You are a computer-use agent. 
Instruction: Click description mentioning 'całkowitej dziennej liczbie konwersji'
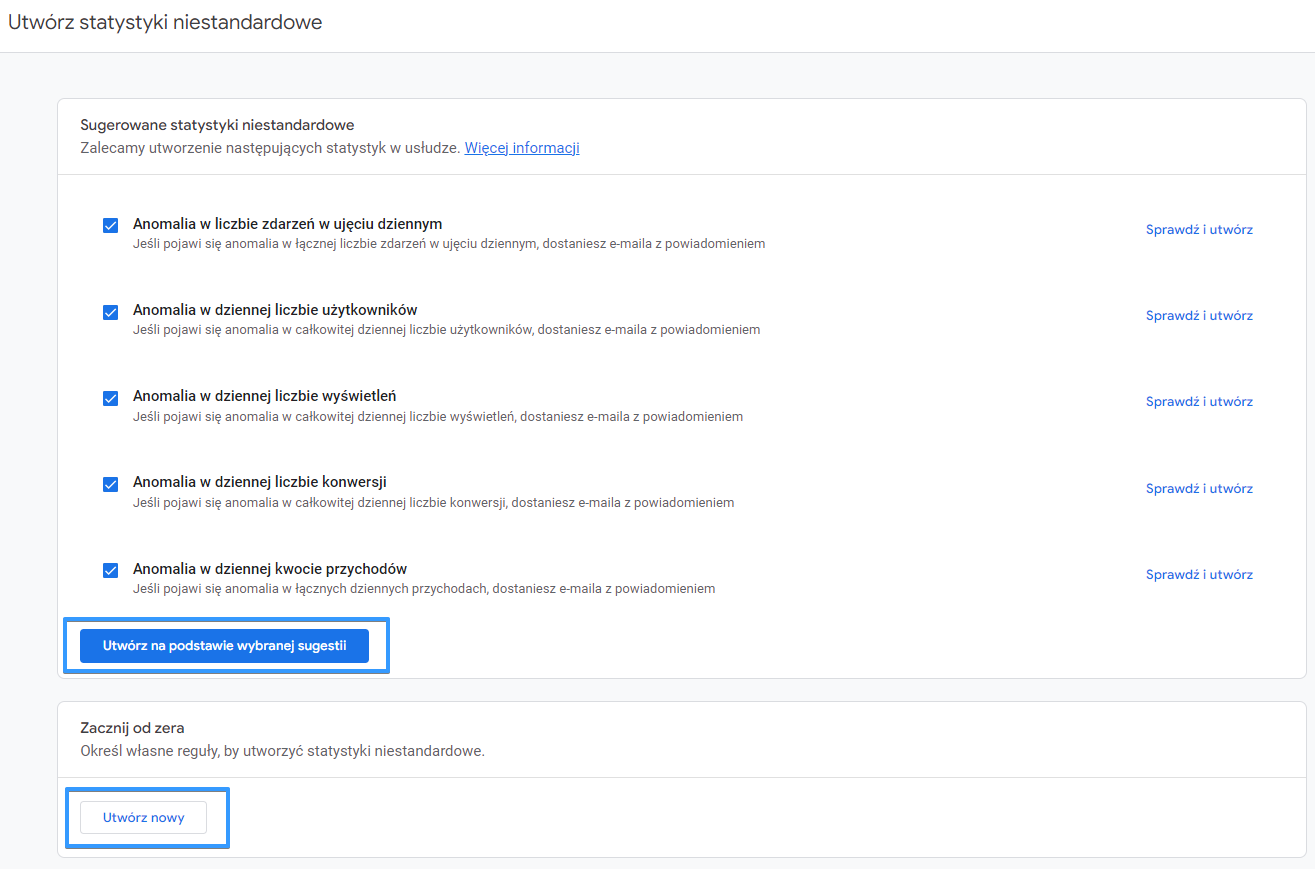coord(434,502)
